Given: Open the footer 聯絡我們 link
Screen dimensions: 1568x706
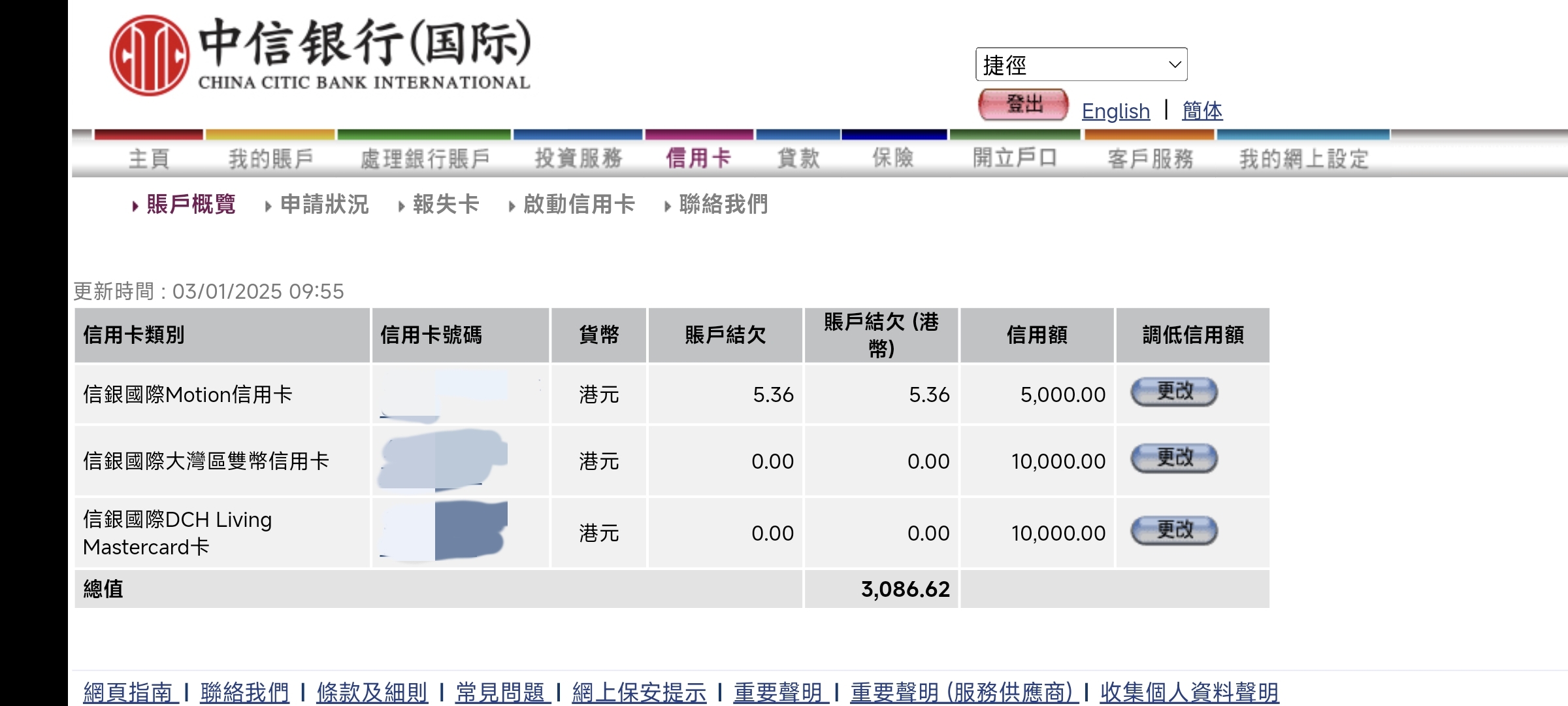Looking at the screenshot, I should coord(244,692).
